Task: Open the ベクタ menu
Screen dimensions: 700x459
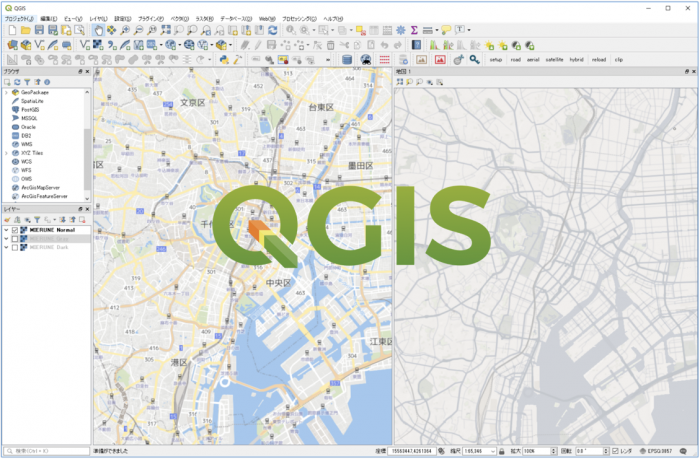Action: [x=180, y=19]
